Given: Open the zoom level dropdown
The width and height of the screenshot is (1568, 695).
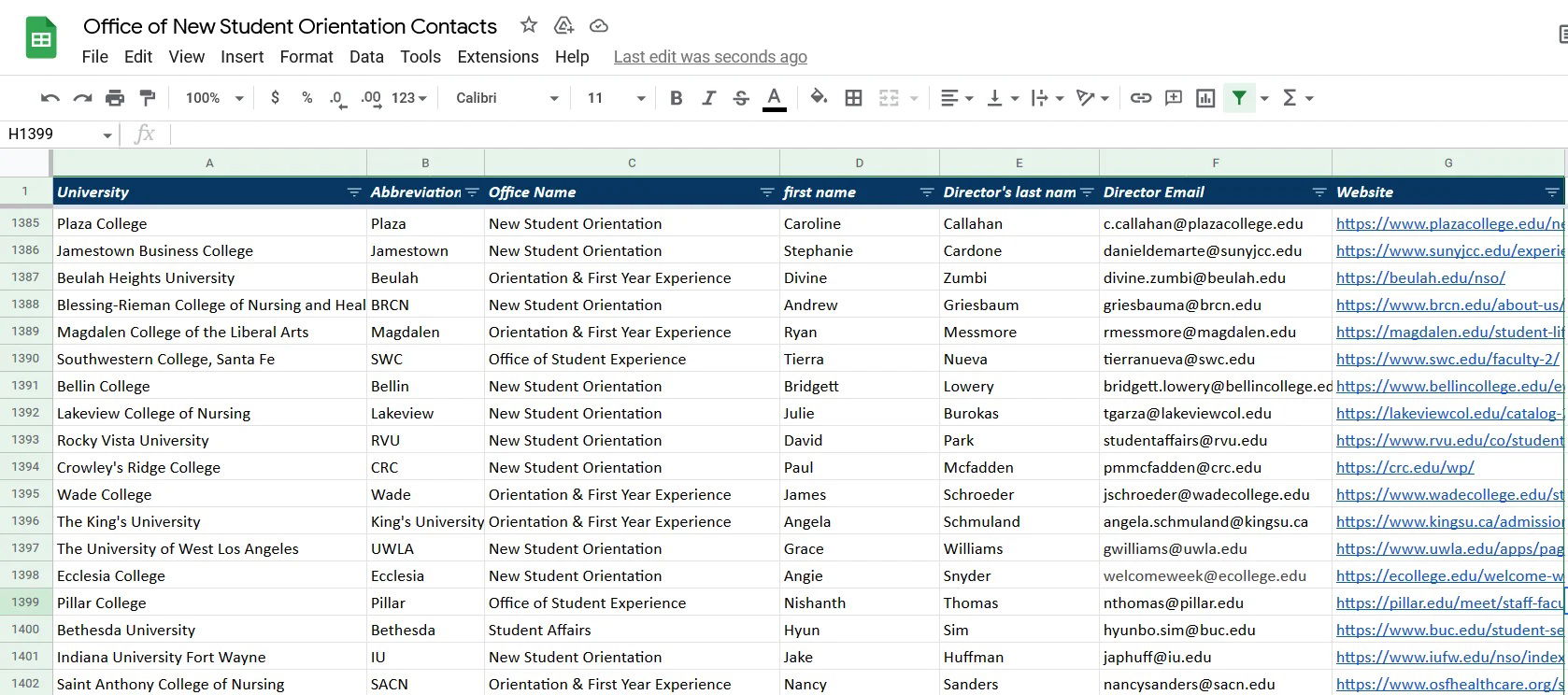Looking at the screenshot, I should point(214,98).
